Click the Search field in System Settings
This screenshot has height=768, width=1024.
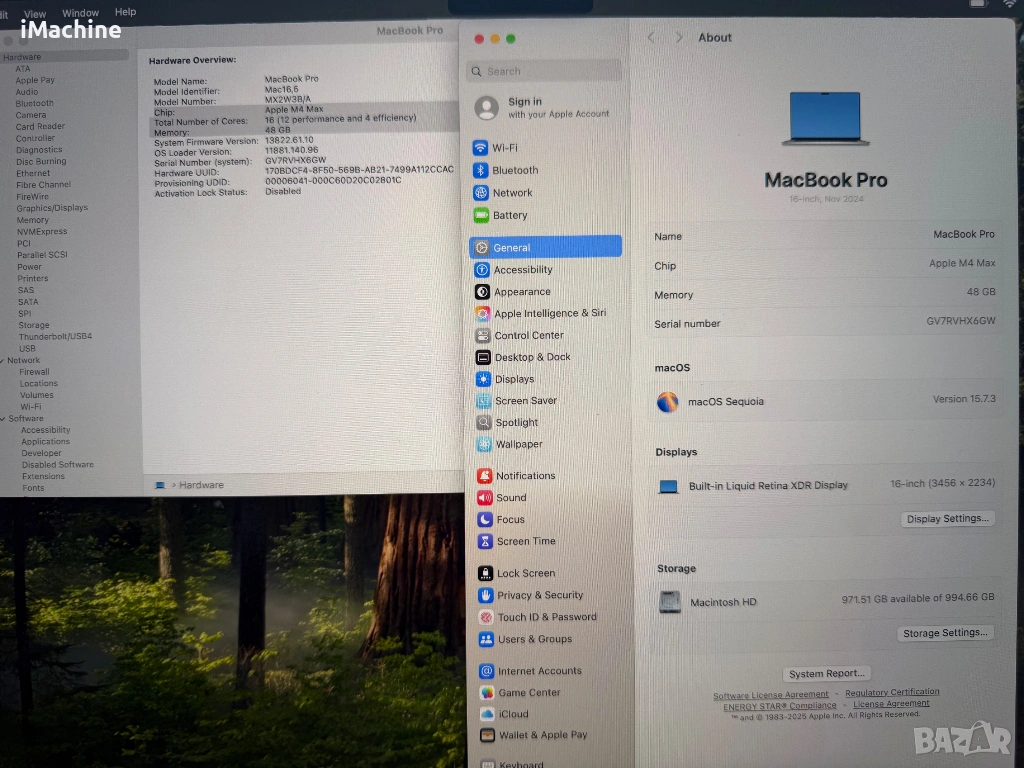point(544,71)
